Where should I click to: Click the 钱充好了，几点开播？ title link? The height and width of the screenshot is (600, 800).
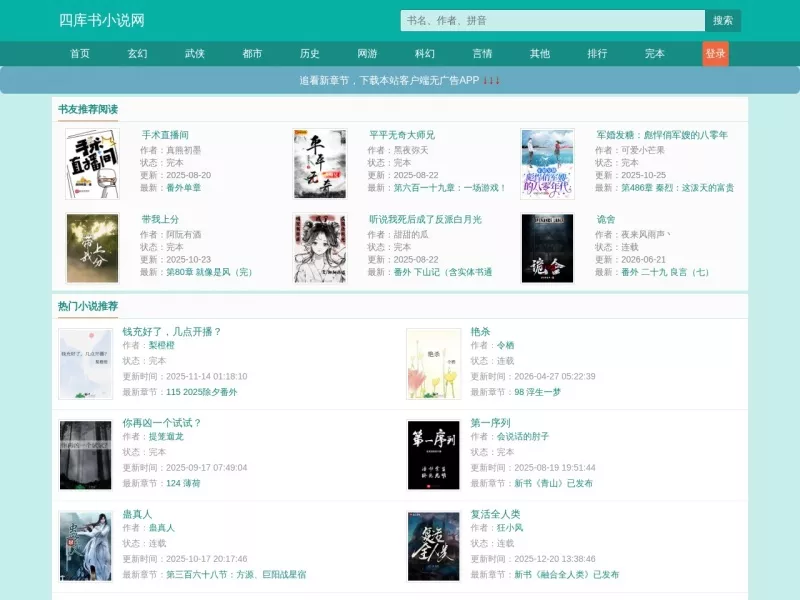(171, 332)
